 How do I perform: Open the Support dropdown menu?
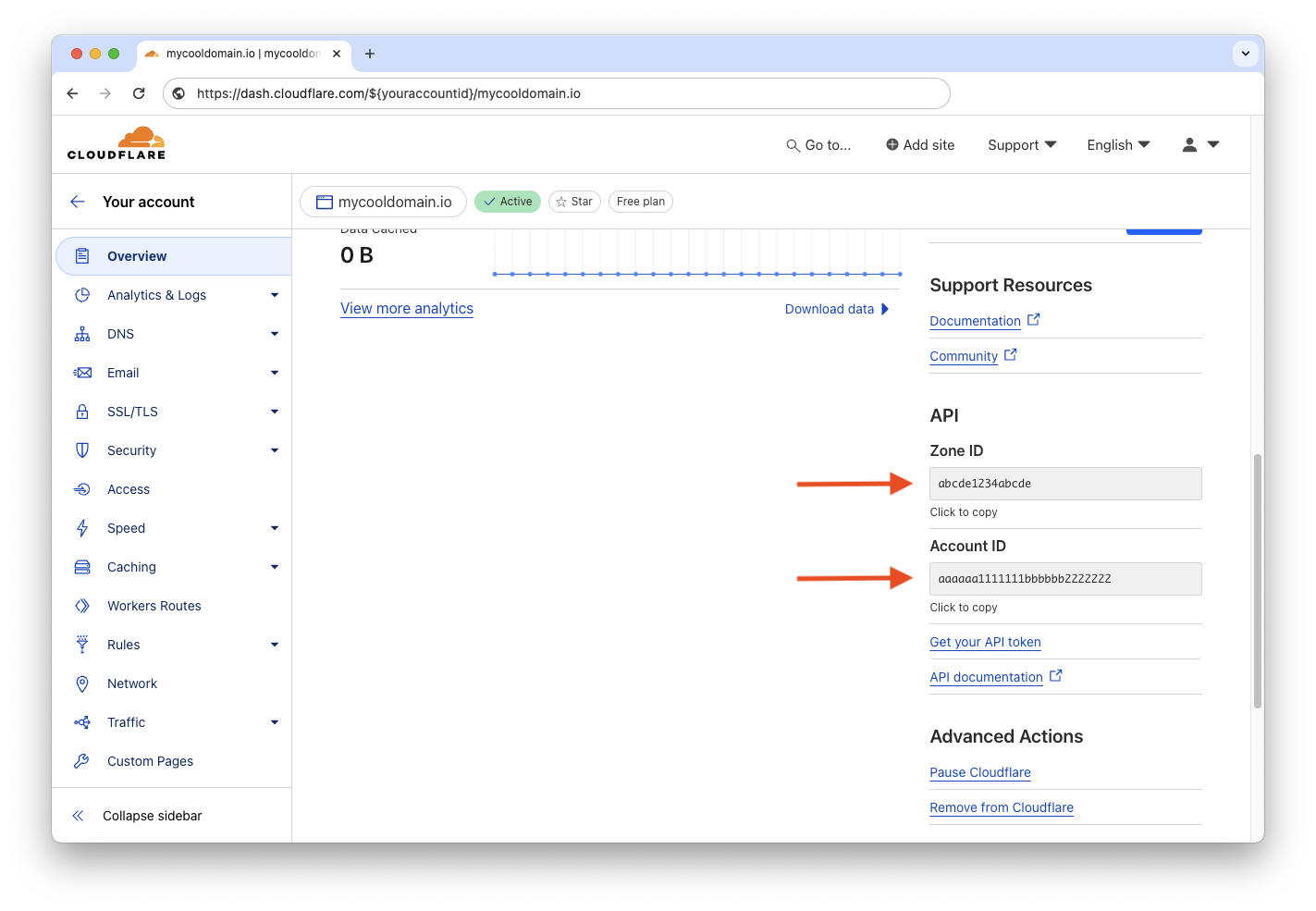point(1022,145)
